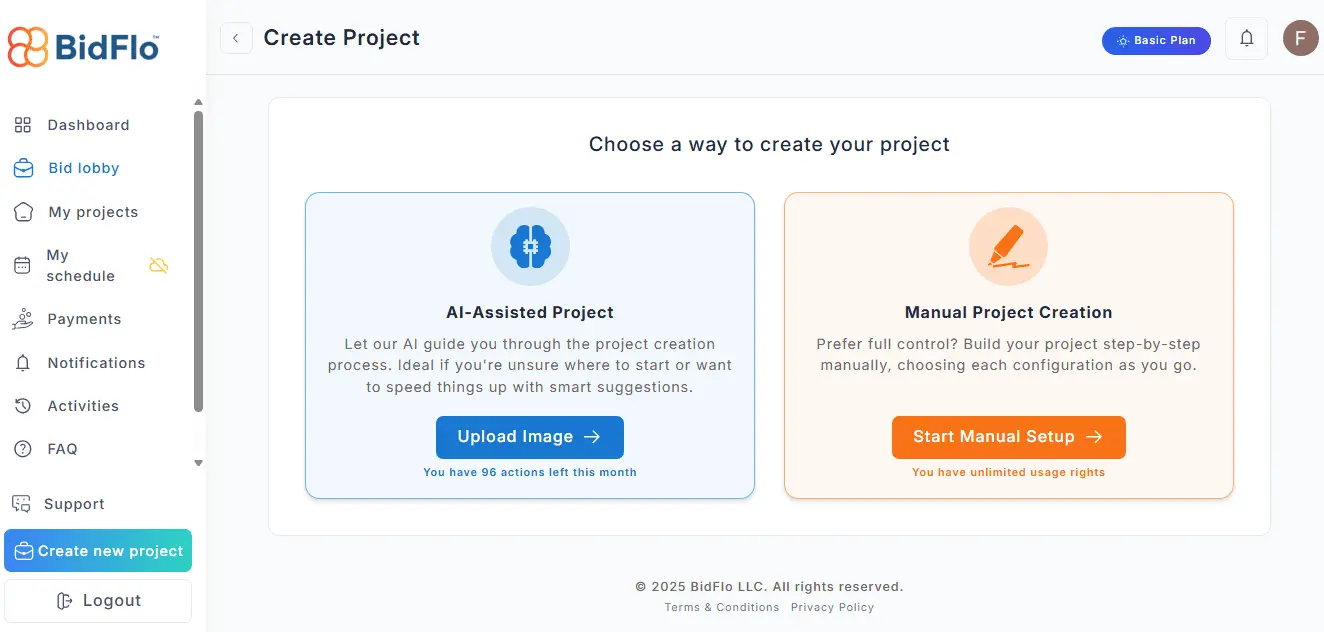Open Notifications in the sidebar menu

[x=95, y=362]
